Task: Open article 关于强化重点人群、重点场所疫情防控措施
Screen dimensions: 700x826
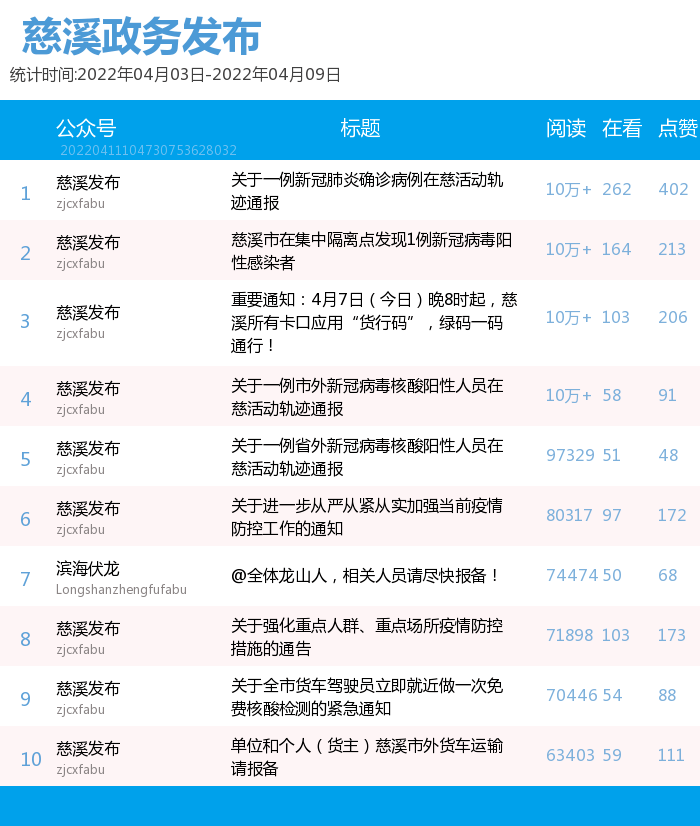Action: click(367, 637)
